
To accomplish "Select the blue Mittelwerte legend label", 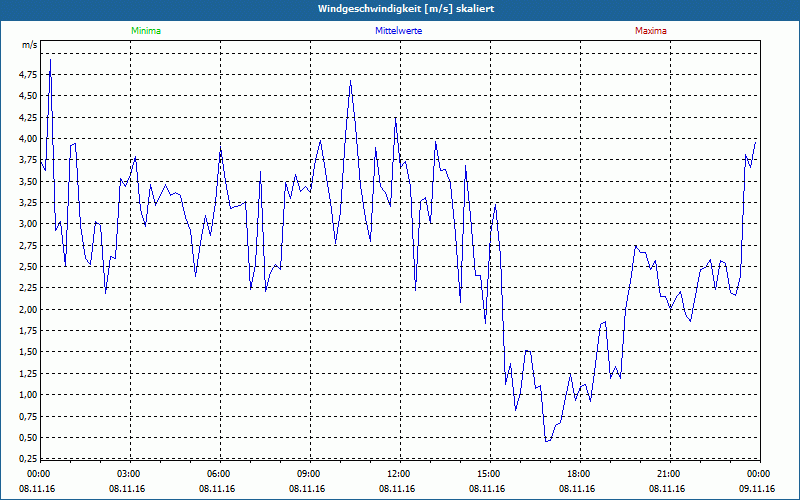I will tap(398, 31).
